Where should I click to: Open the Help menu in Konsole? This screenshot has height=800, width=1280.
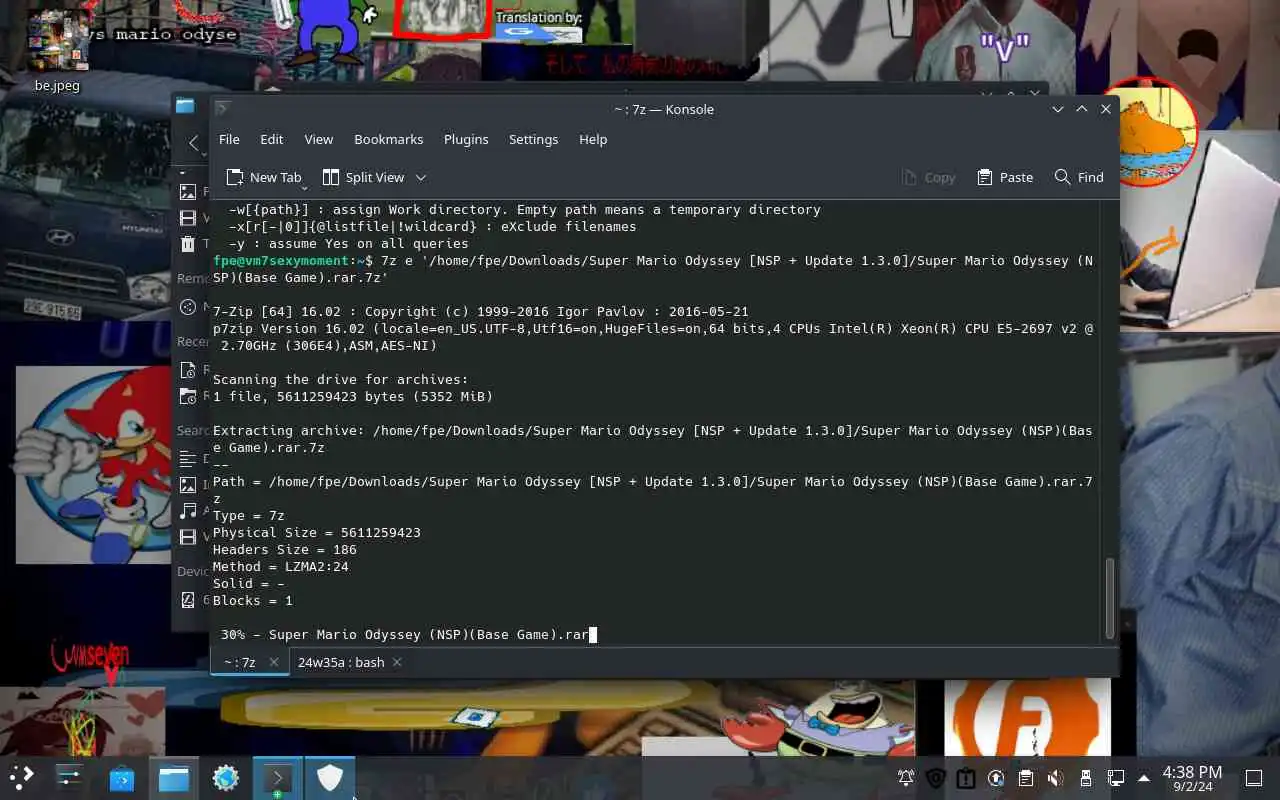593,139
